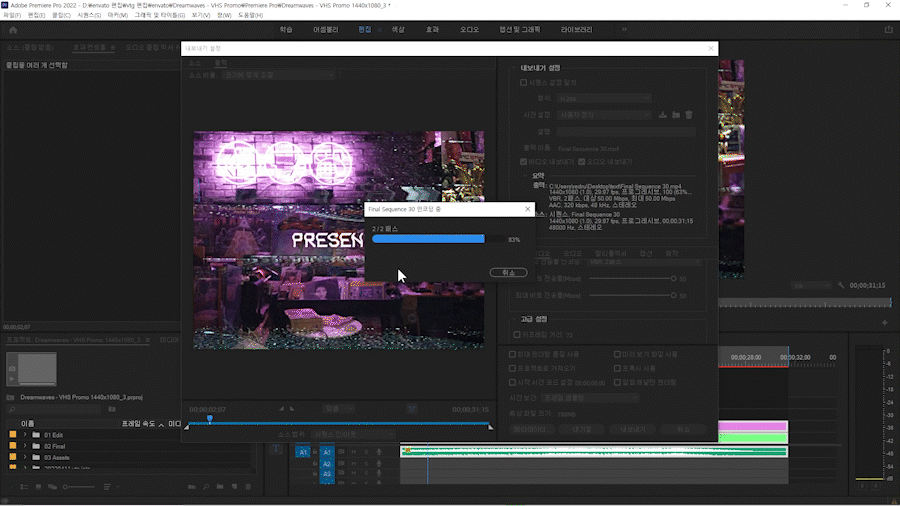
Task: Click the project panel thumbnail preview
Action: pos(32,369)
